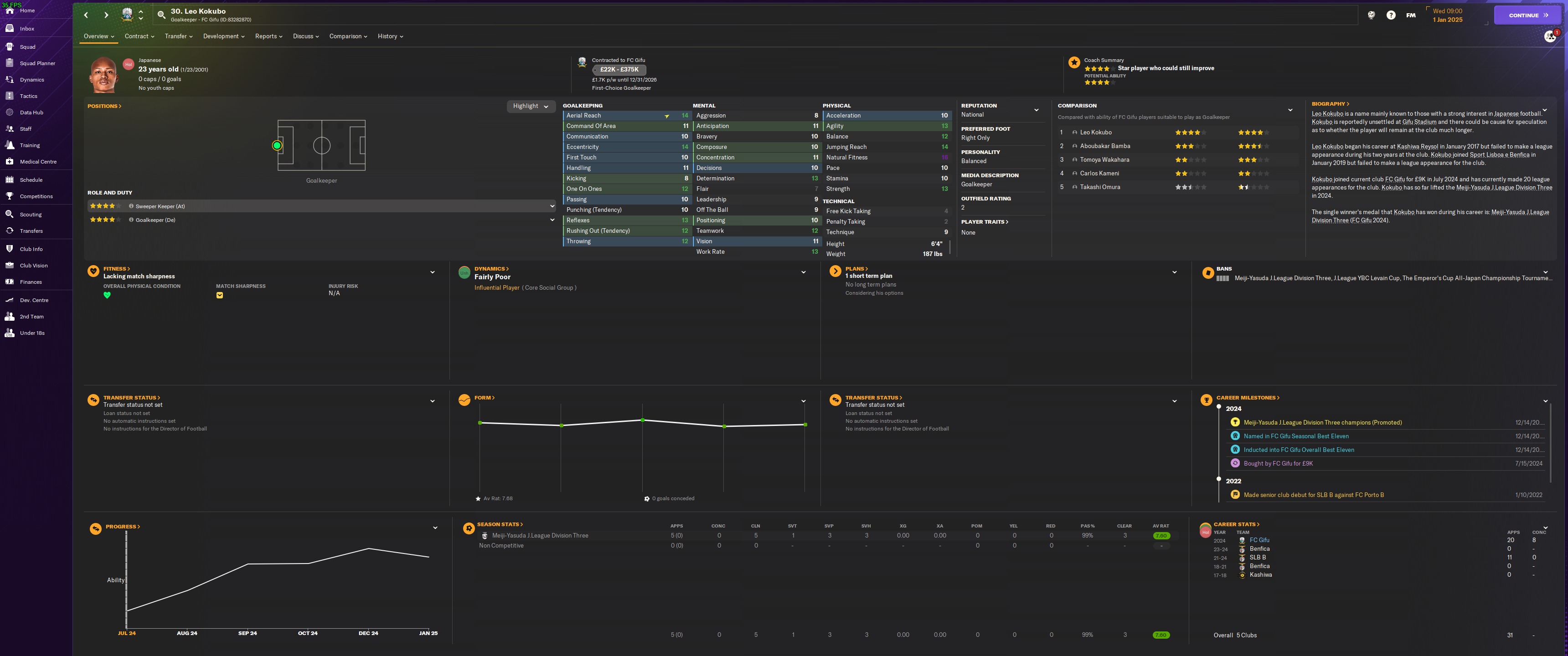Open the Tactics board icon
Image resolution: width=1568 pixels, height=656 pixels.
click(10, 96)
